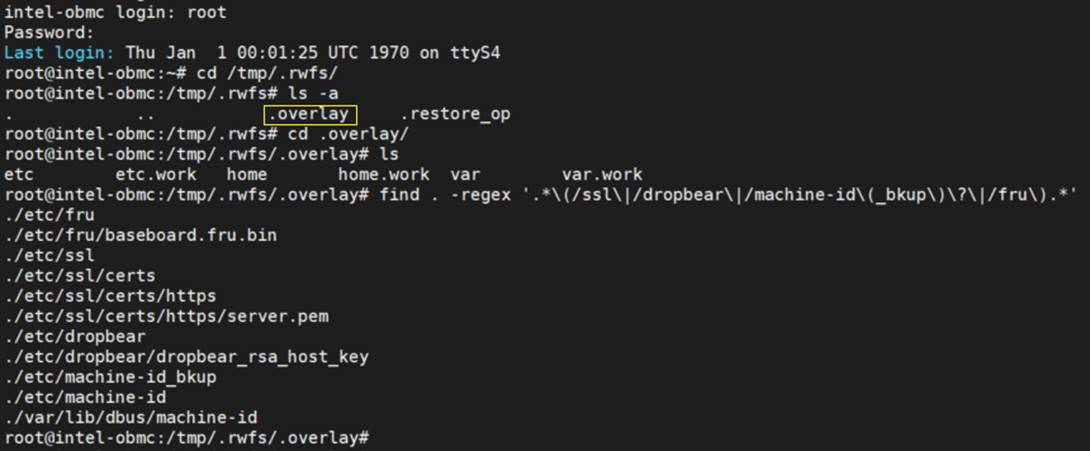
Task: Click the 'intel-obmc login: root' line
Action: point(115,12)
